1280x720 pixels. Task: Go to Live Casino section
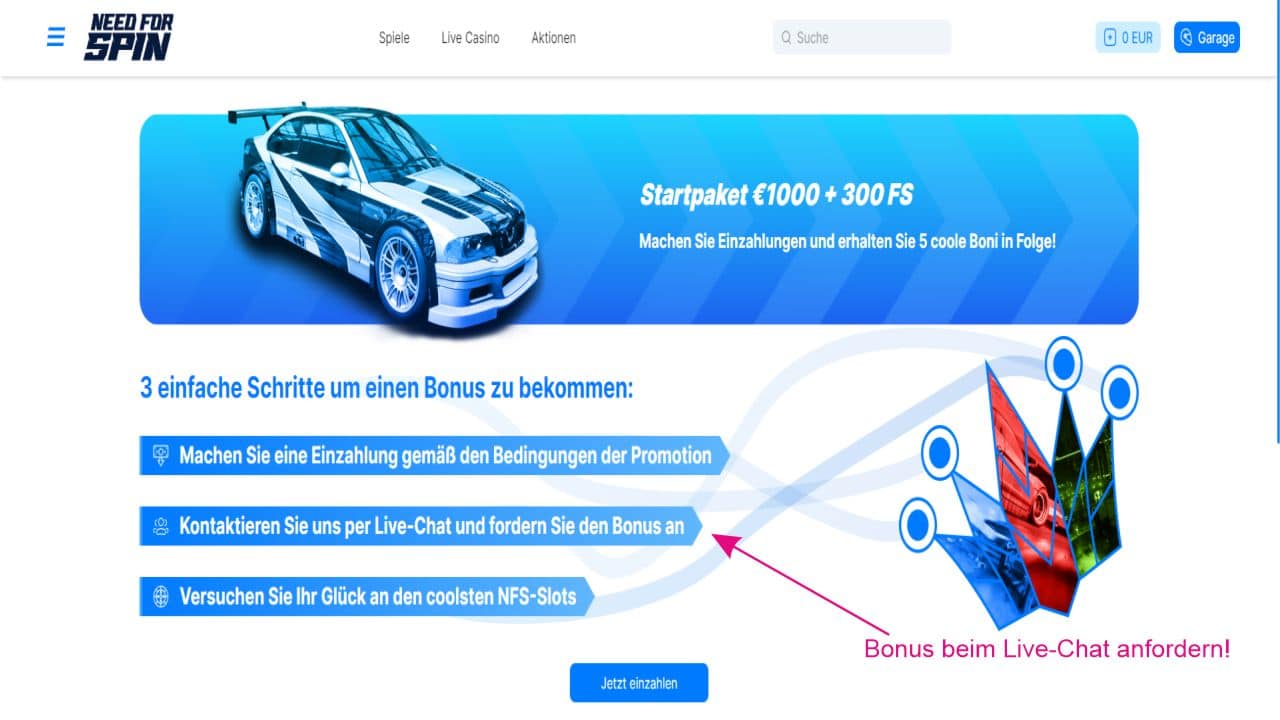tap(470, 38)
